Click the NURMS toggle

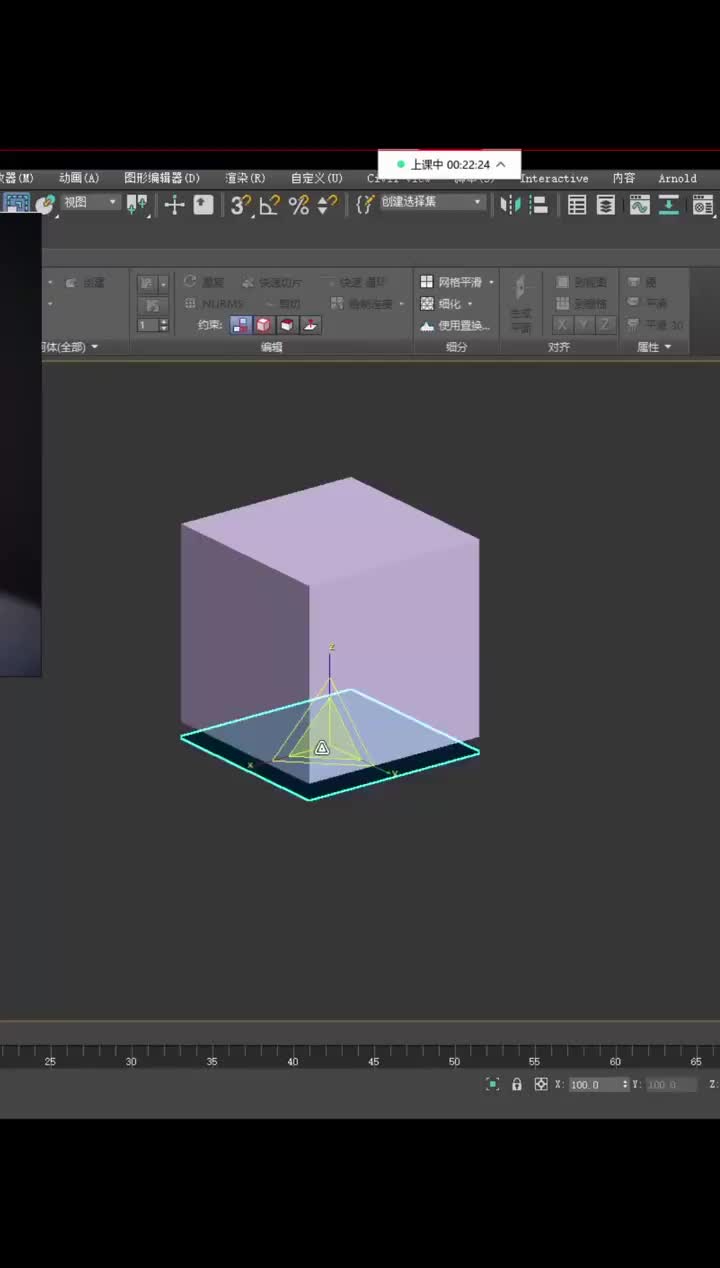pos(214,304)
